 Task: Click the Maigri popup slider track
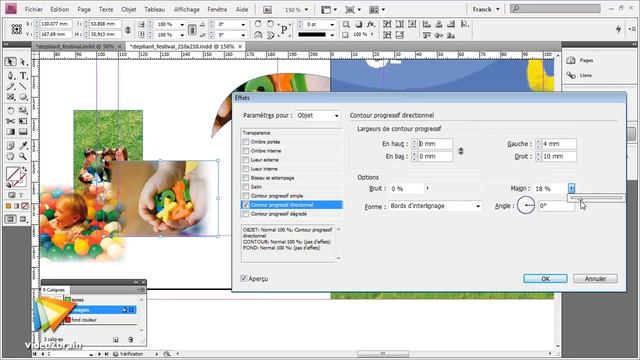596,198
